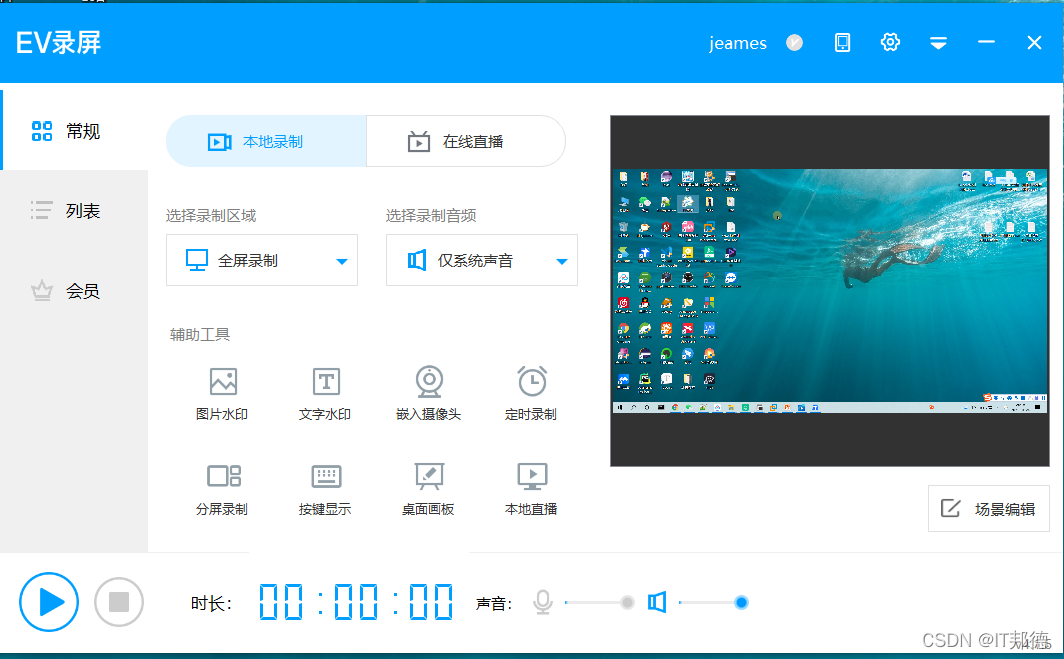Switch to the 本地录制 local recording tab
Viewport: 1064px width, 659px height.
267,141
